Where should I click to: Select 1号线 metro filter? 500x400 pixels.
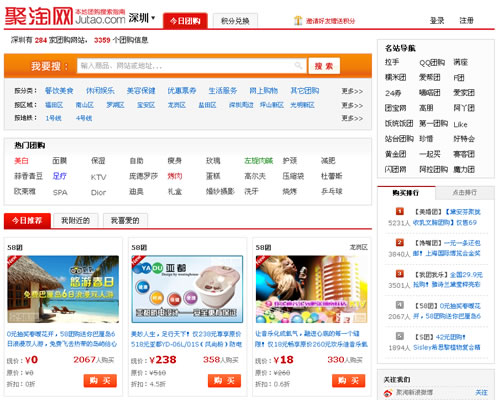(53, 118)
